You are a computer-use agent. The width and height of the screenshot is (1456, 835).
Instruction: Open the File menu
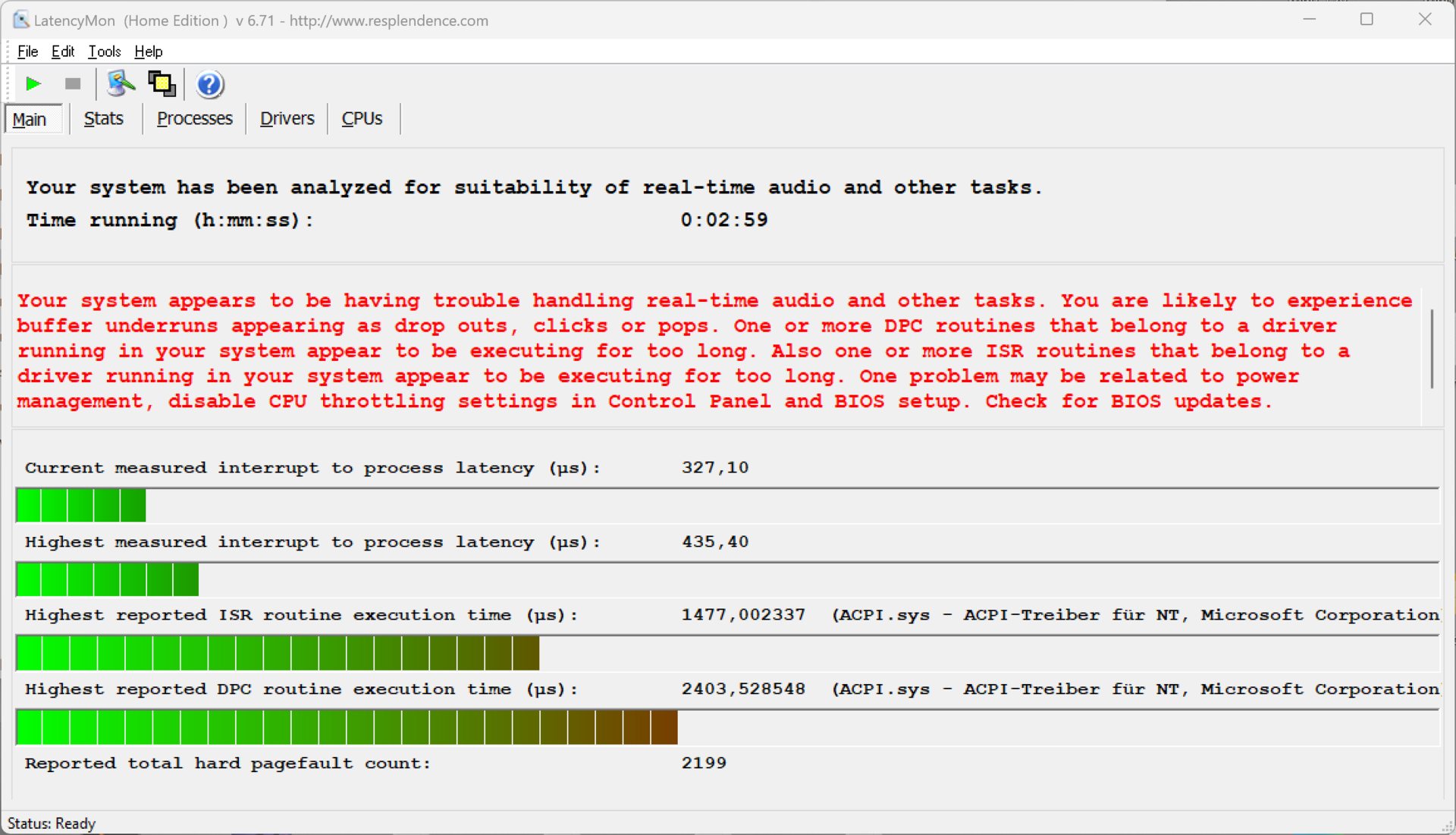tap(27, 52)
